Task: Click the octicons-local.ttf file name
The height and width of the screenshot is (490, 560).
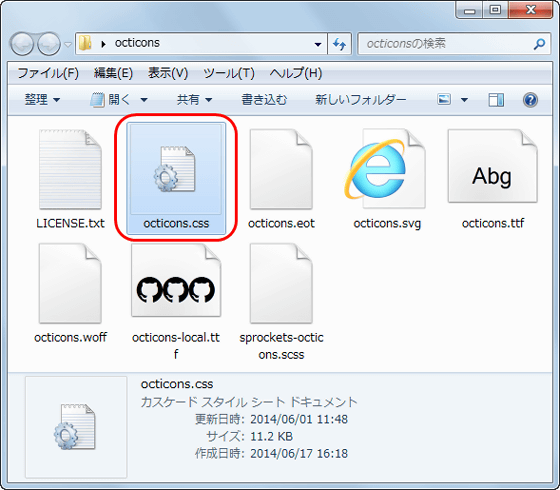Action: (x=176, y=346)
